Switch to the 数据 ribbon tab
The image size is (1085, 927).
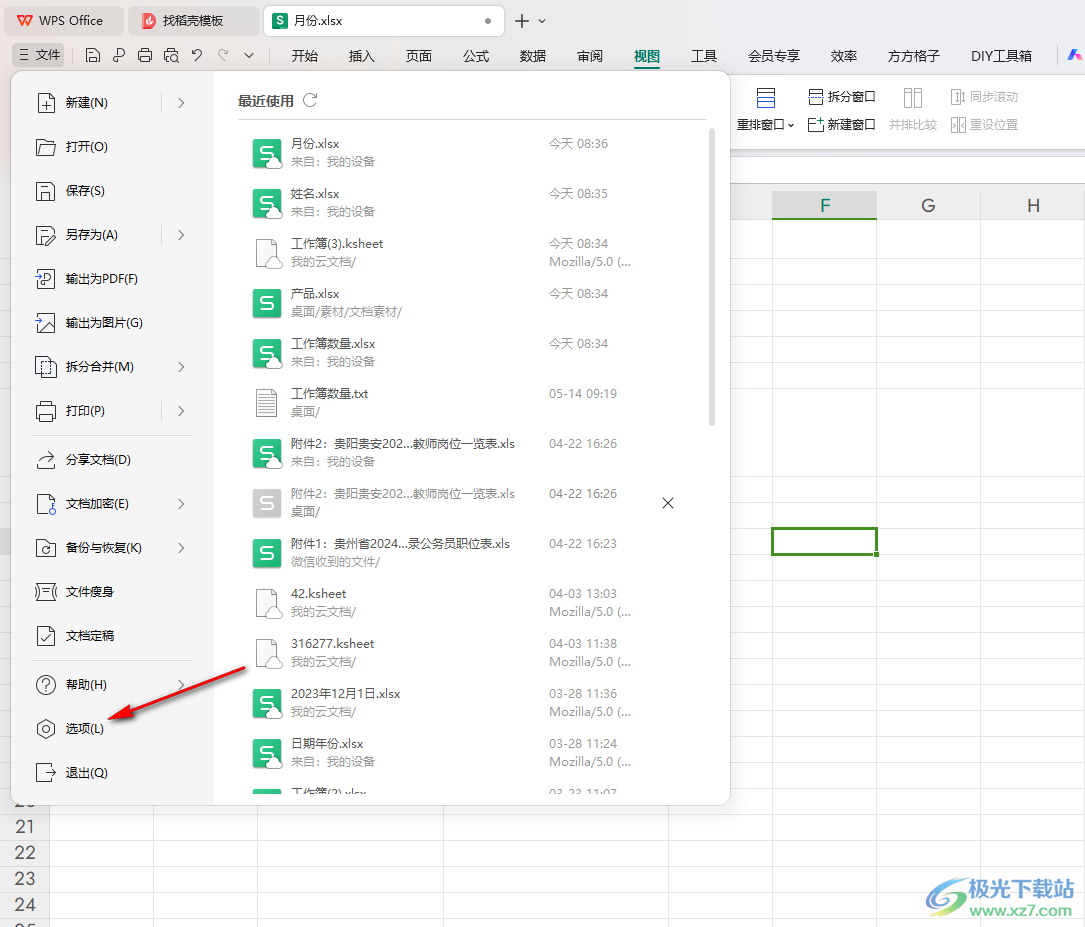tap(533, 56)
